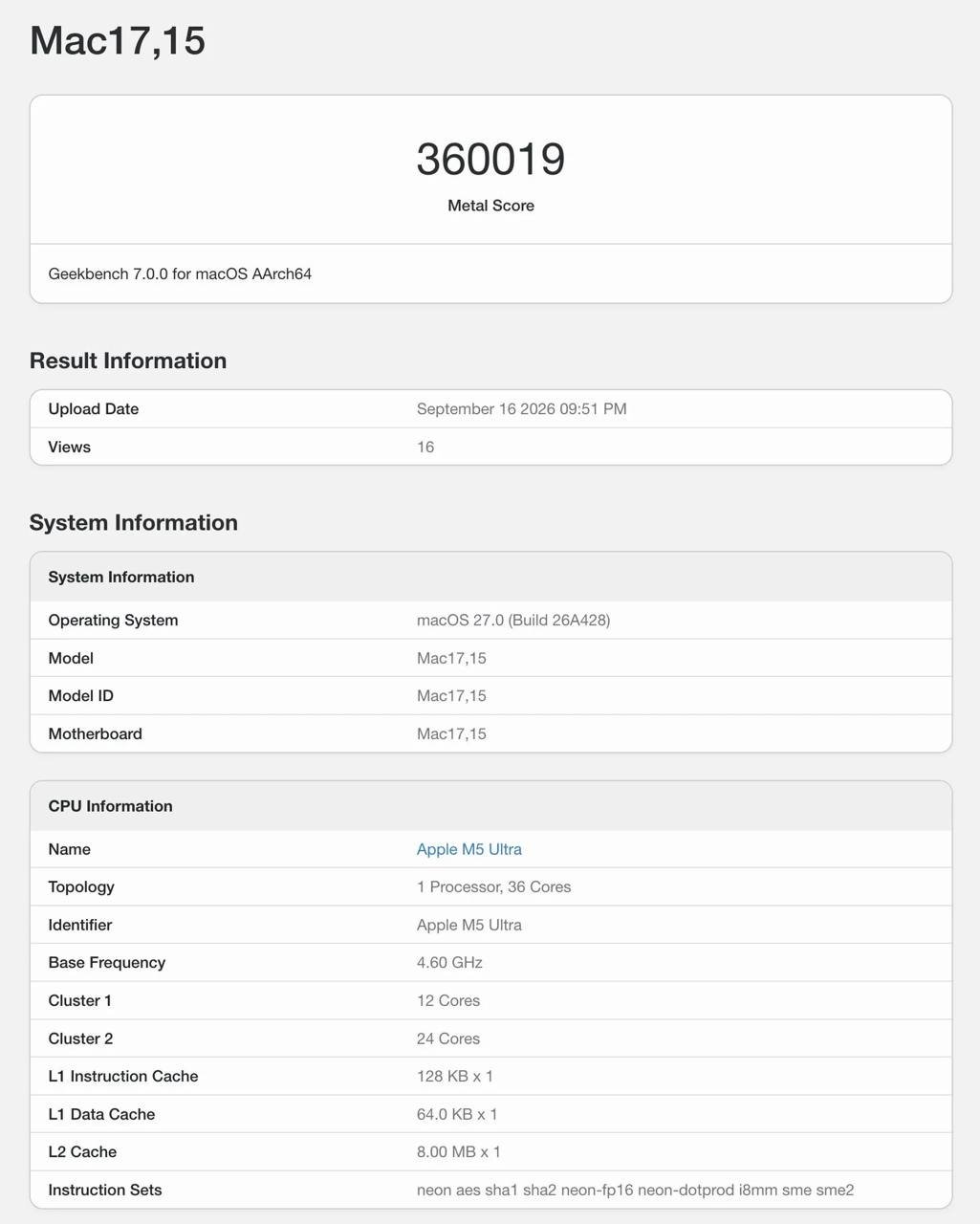The height and width of the screenshot is (1224, 980).
Task: Click the Identifier label
Action: click(80, 925)
